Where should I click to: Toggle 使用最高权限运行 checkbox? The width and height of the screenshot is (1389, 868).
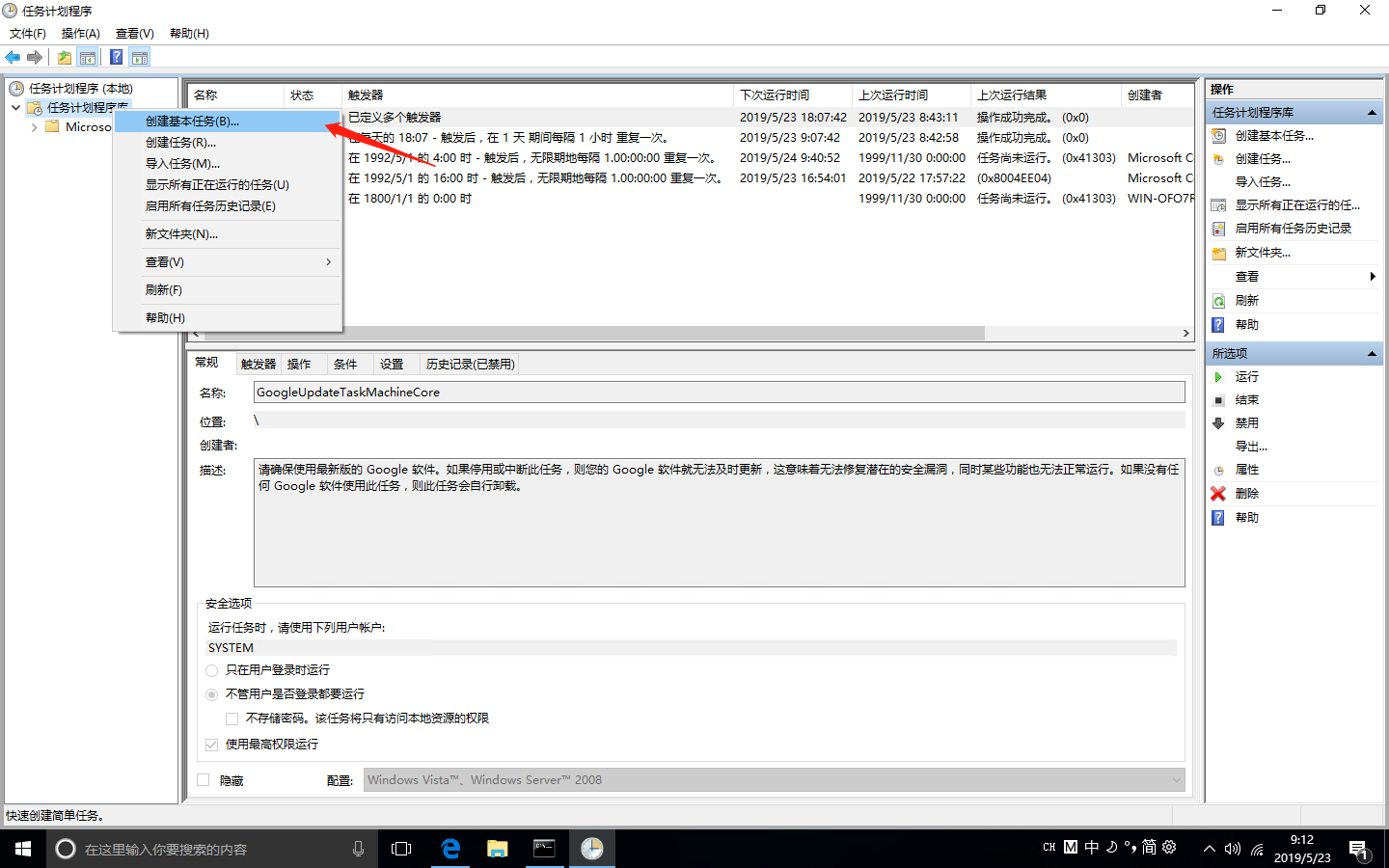[212, 745]
